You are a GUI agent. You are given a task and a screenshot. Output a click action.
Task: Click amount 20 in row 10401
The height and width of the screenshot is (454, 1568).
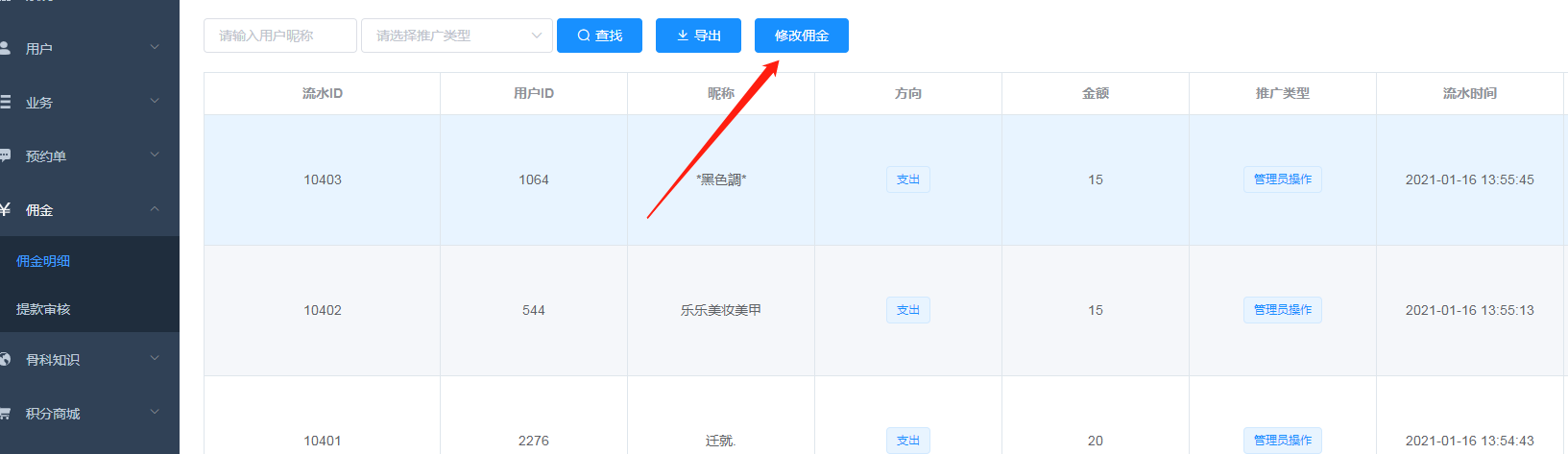pyautogui.click(x=1096, y=441)
